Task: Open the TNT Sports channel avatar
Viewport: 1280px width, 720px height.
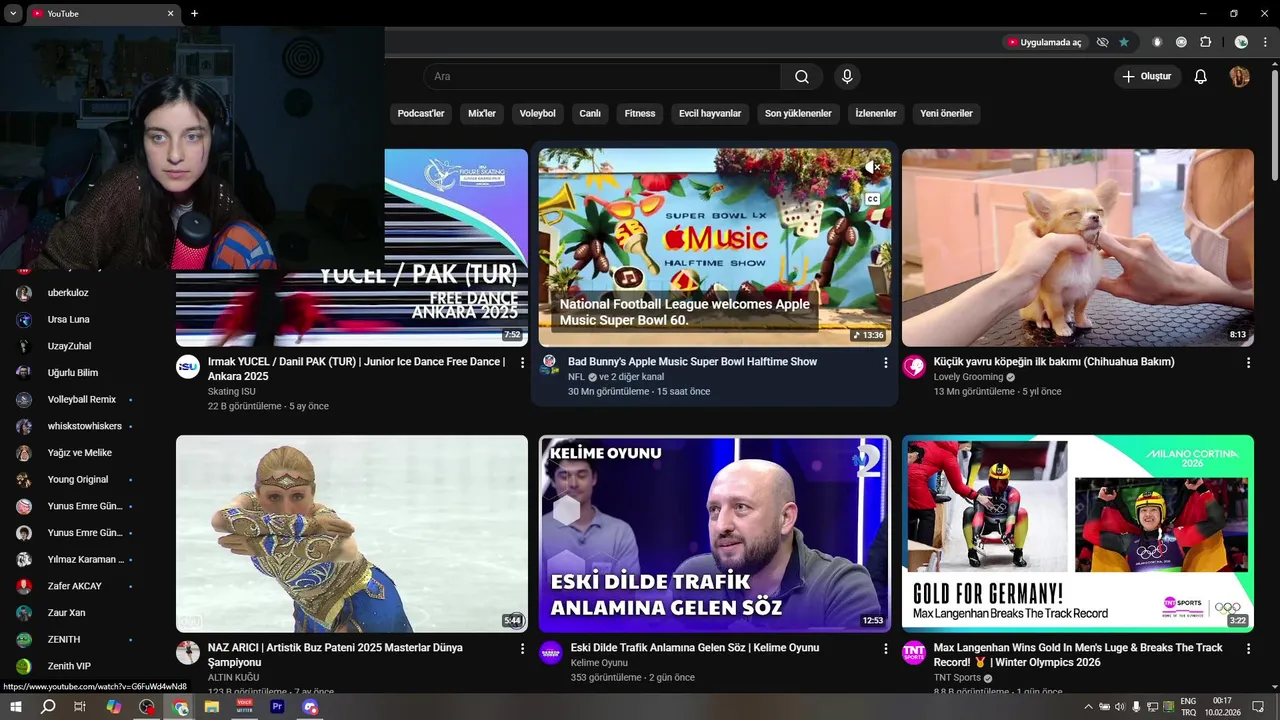Action: point(914,653)
